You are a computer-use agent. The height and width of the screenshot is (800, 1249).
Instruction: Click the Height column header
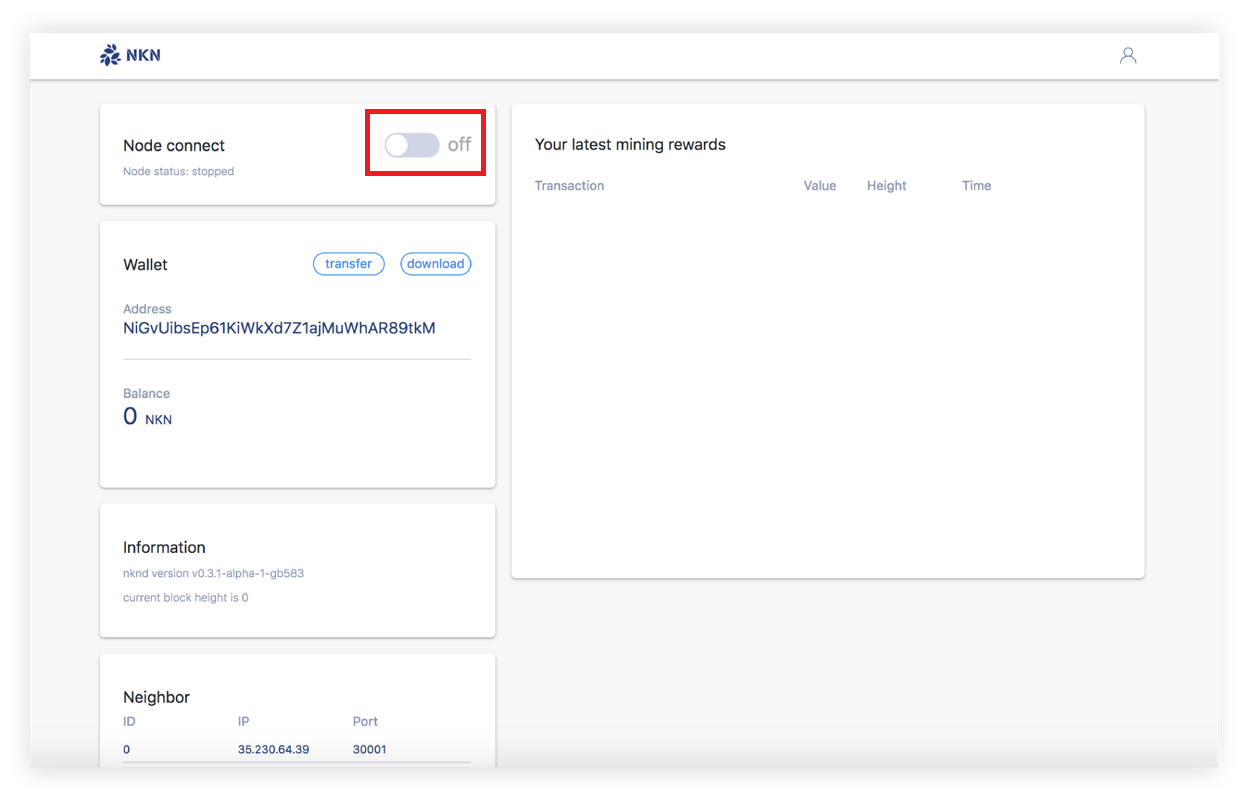(x=886, y=186)
